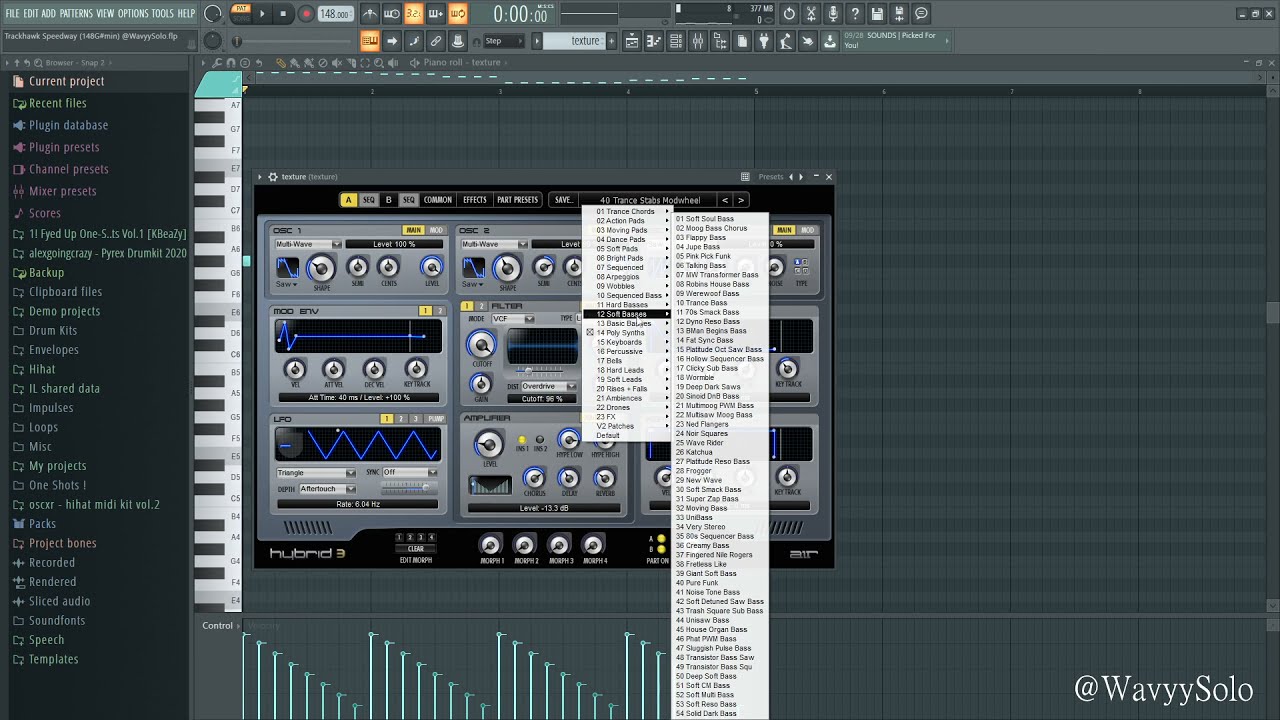The width and height of the screenshot is (1280, 720).
Task: Select the Templates folder in the browser
Action: coord(53,659)
